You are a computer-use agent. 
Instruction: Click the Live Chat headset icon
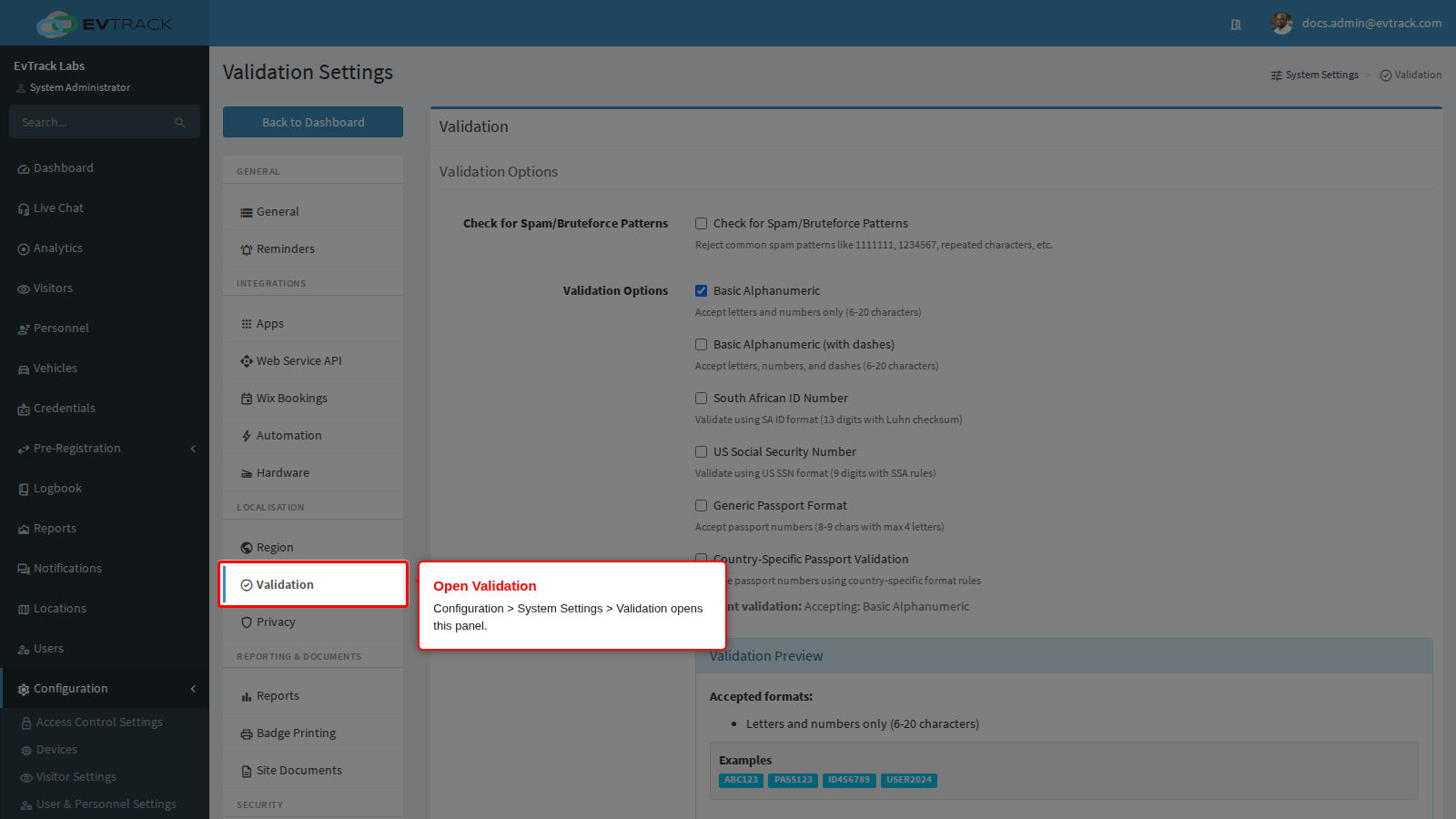click(x=24, y=209)
